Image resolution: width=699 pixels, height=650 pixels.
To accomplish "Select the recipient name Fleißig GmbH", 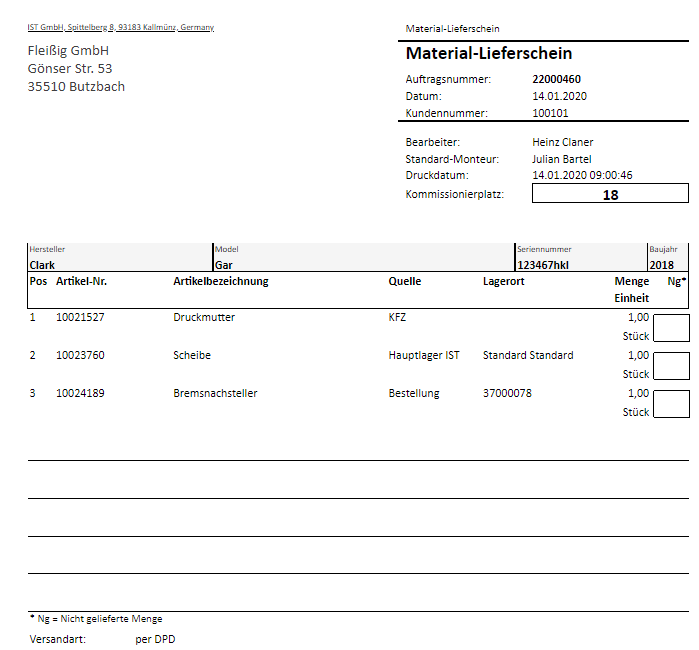I will 68,50.
